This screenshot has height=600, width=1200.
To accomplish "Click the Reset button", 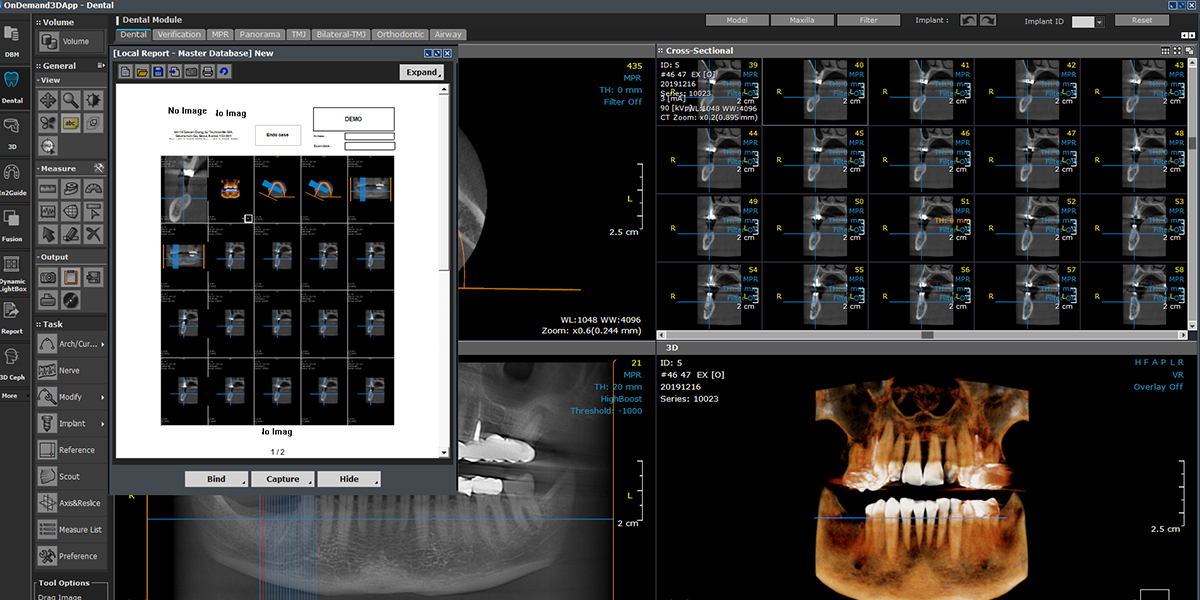I will 1142,20.
